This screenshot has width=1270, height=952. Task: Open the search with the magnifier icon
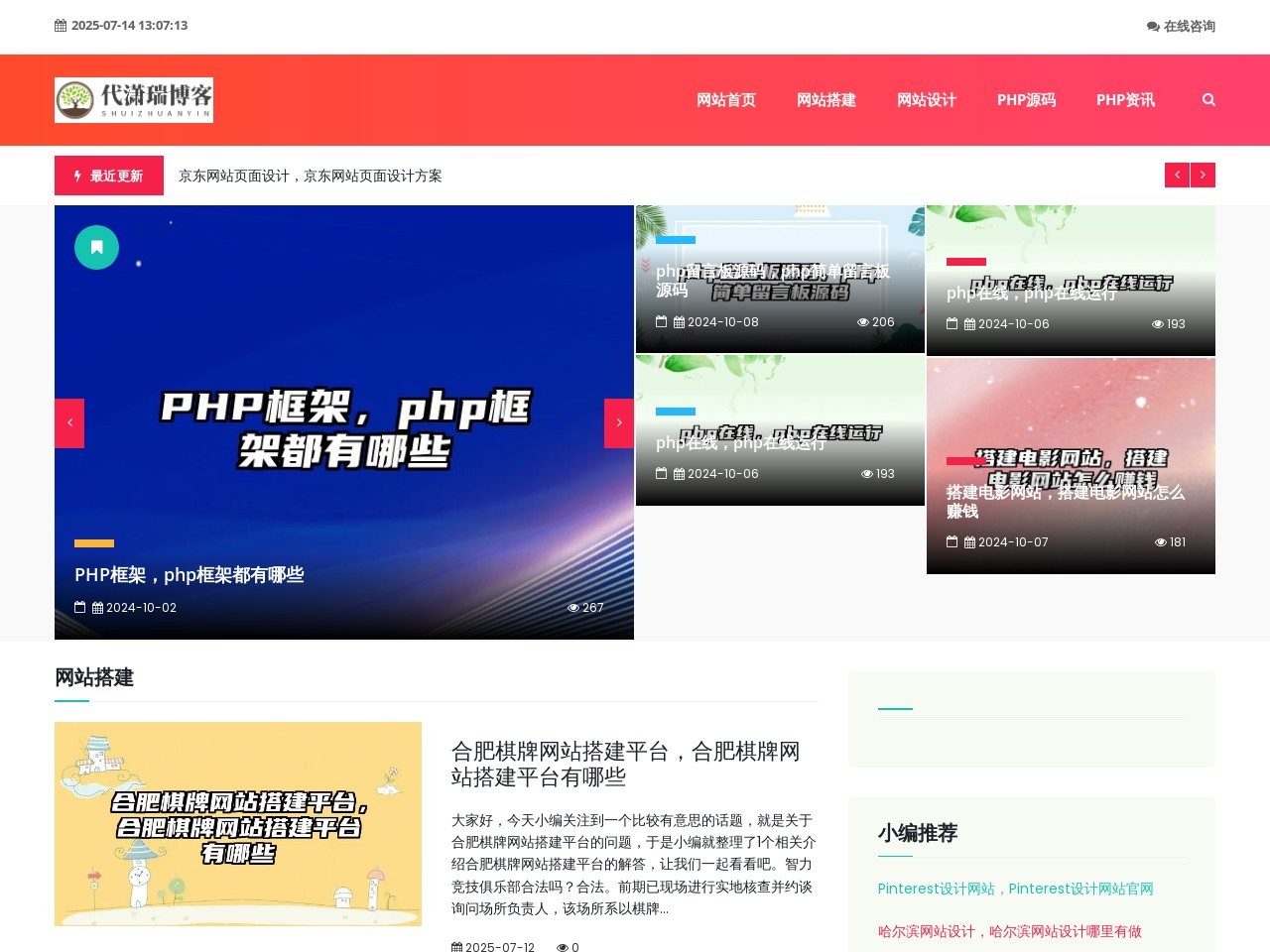(x=1207, y=99)
